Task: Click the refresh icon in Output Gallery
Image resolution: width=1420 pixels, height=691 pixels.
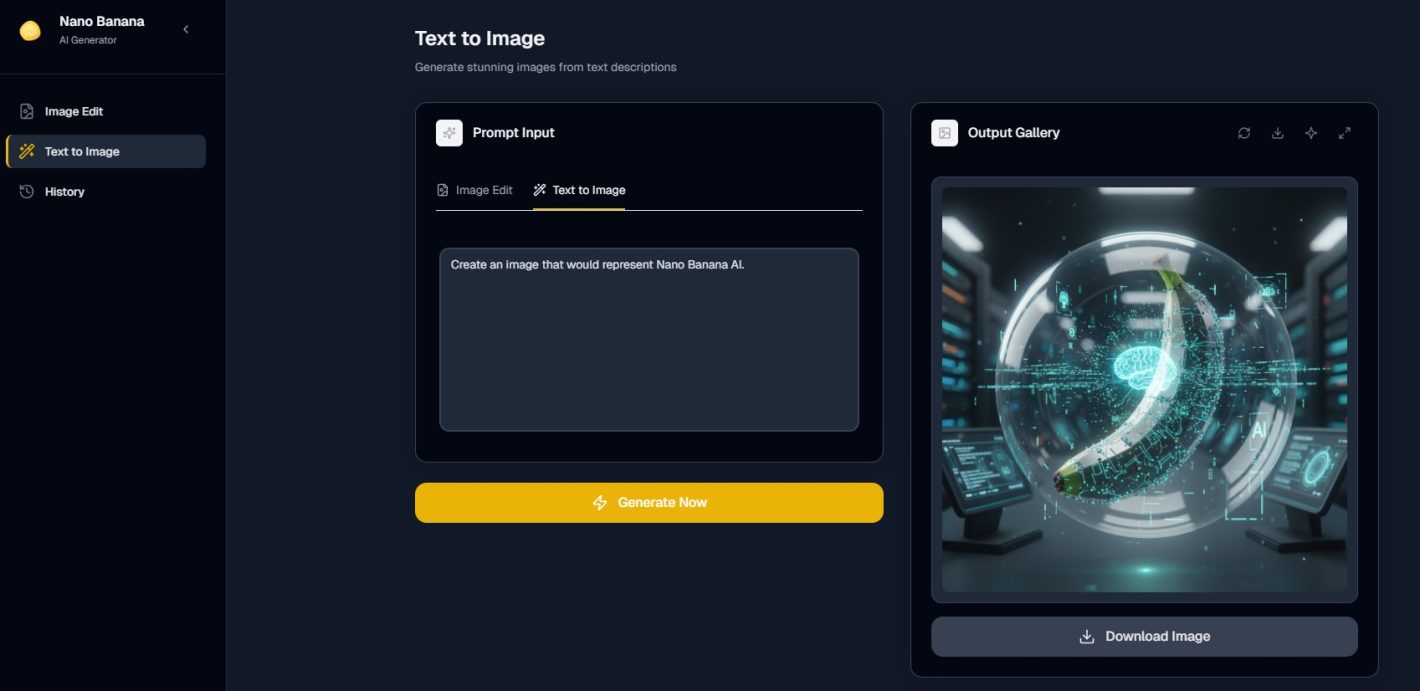Action: 1244,133
